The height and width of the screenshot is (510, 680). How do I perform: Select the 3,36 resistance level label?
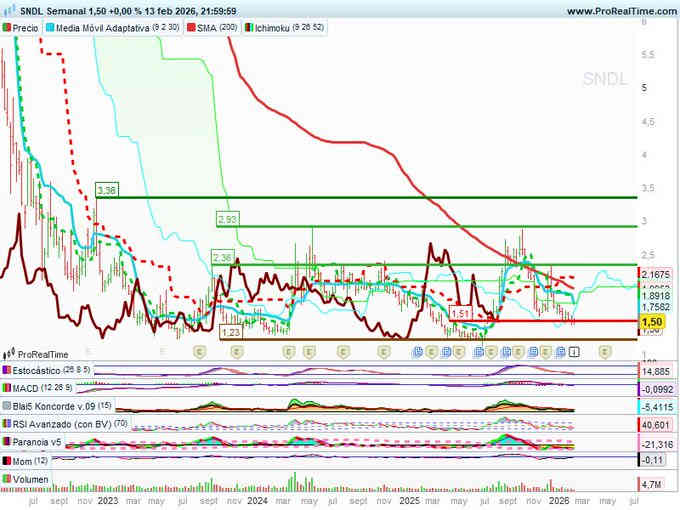107,189
